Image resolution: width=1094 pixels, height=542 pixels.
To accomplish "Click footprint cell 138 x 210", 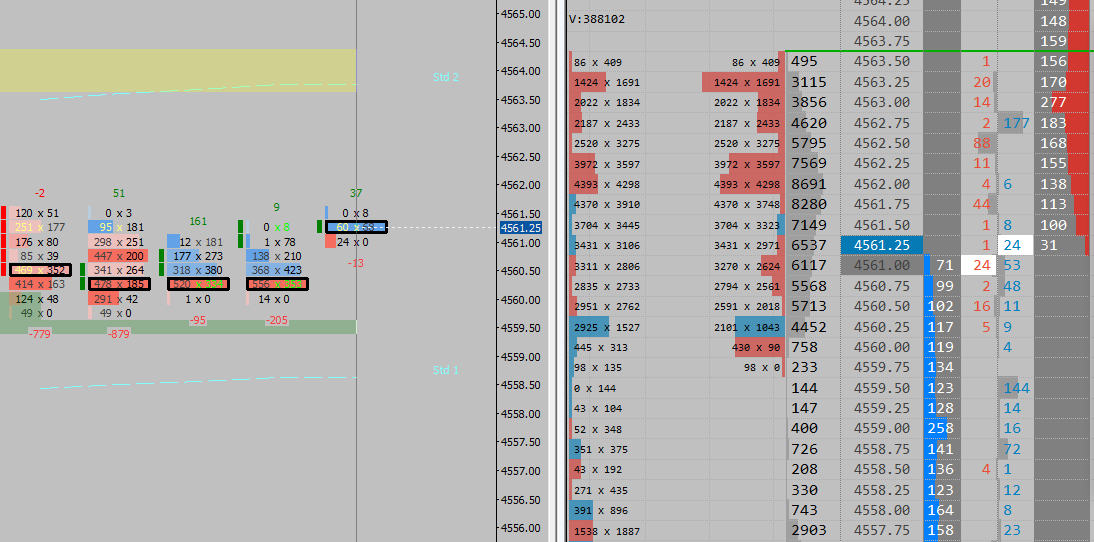I will [x=276, y=256].
